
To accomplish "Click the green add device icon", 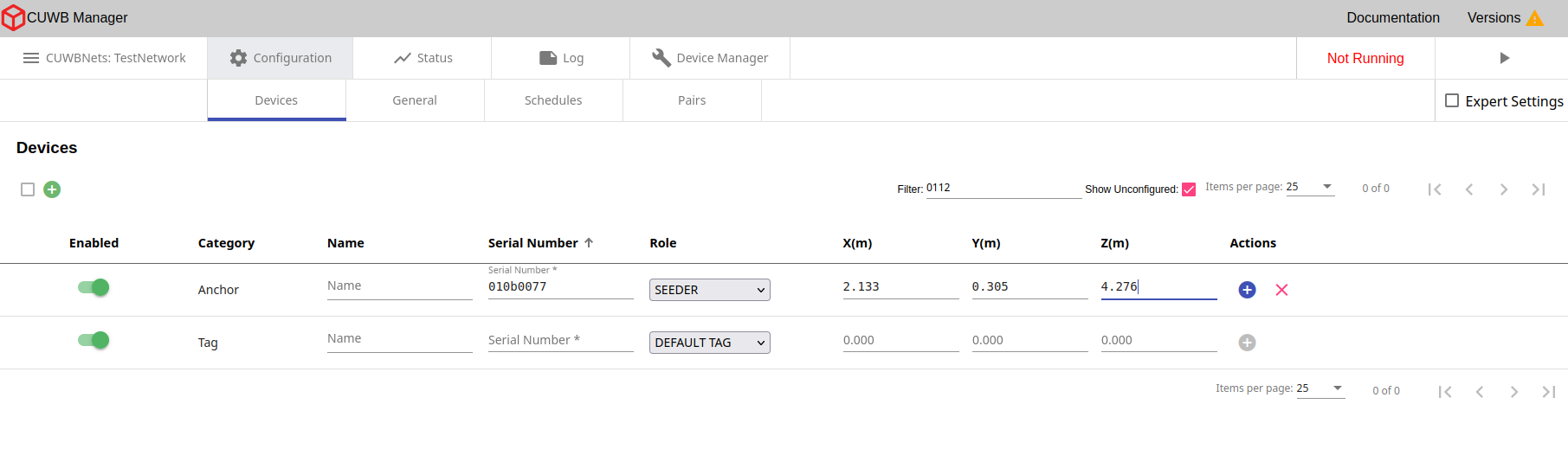I will point(52,189).
